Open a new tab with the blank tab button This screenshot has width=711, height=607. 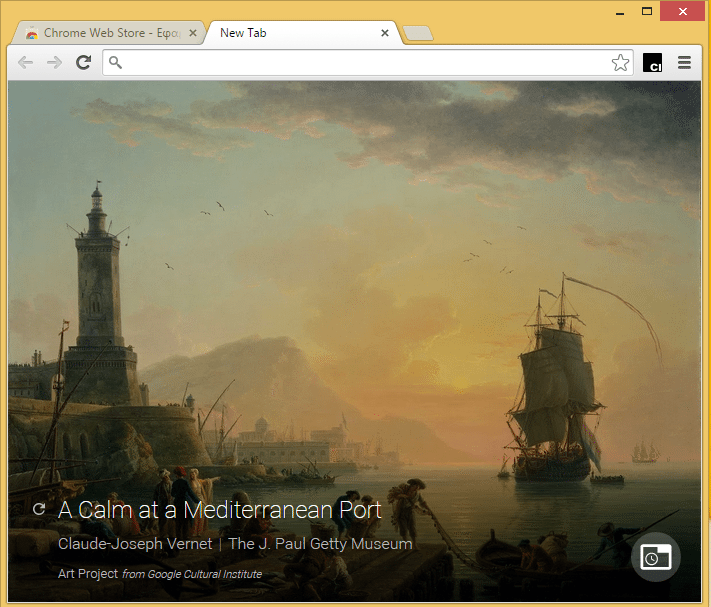(418, 34)
